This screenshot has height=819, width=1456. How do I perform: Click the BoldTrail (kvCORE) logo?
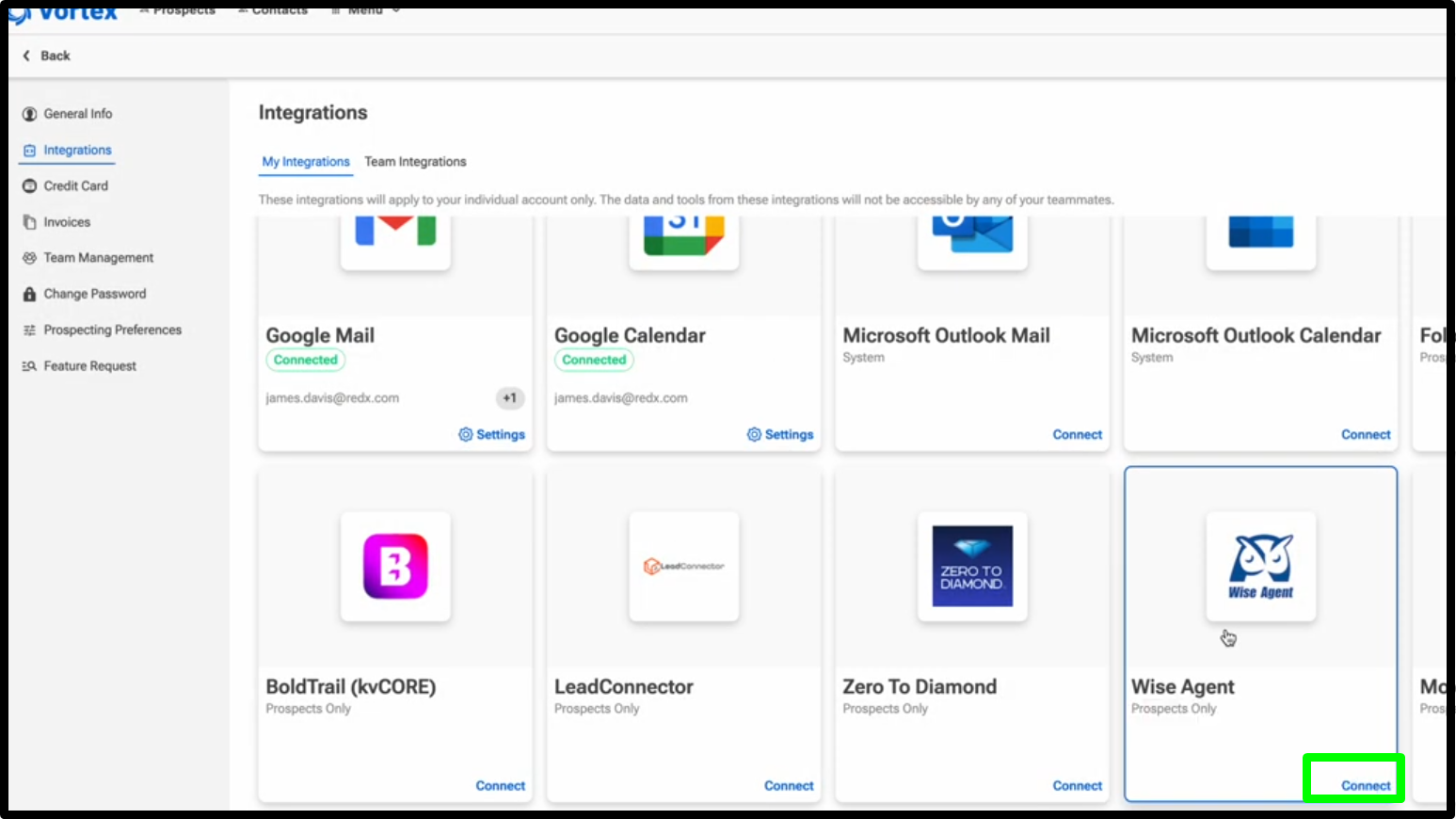tap(395, 567)
